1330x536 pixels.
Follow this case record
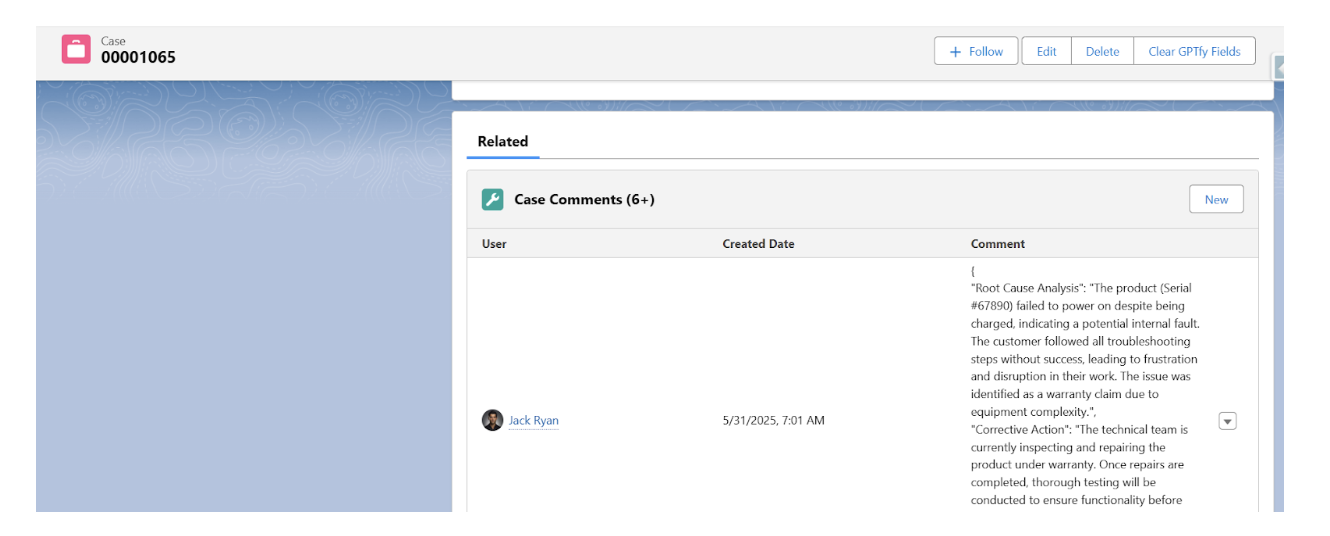(x=976, y=51)
